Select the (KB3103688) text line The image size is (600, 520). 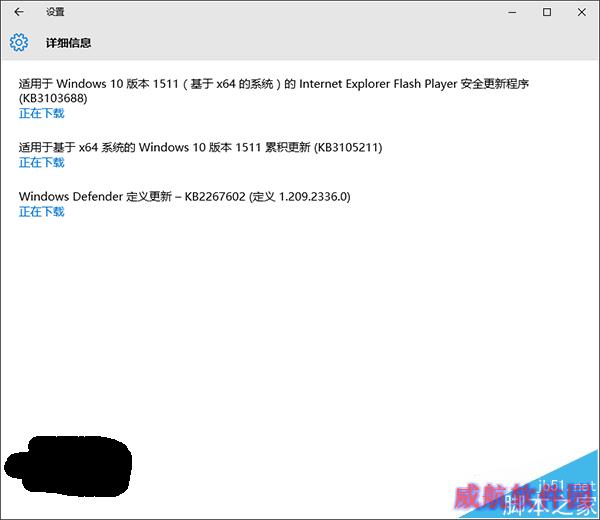[53, 98]
